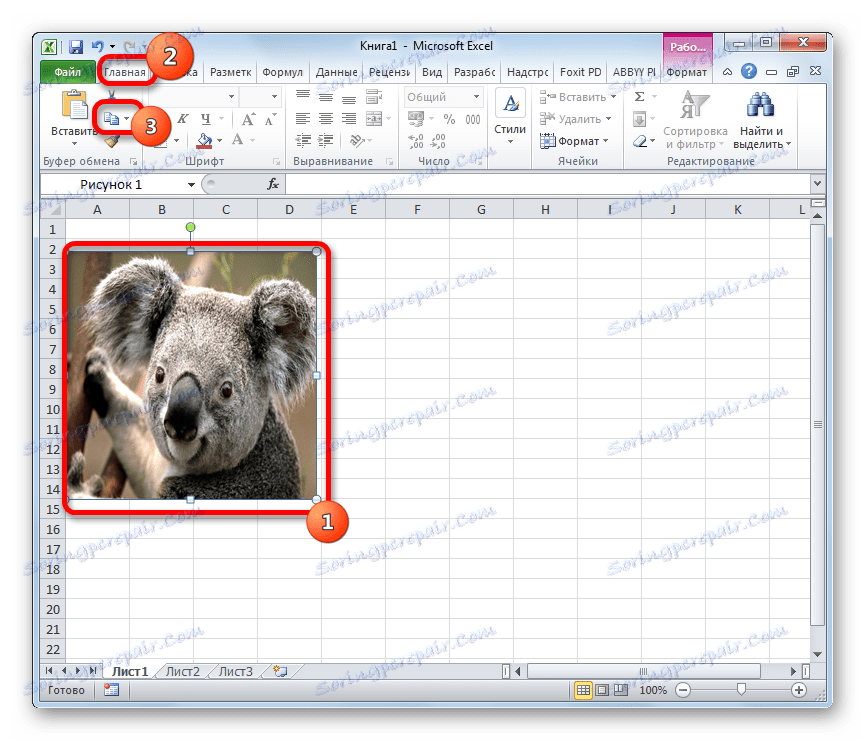The image size is (866, 741).
Task: Toggle underline with the Ч button
Action: pyautogui.click(x=206, y=118)
